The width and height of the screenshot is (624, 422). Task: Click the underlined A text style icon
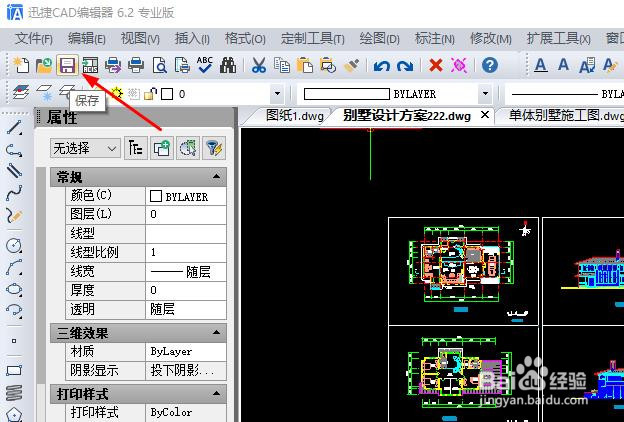click(540, 65)
